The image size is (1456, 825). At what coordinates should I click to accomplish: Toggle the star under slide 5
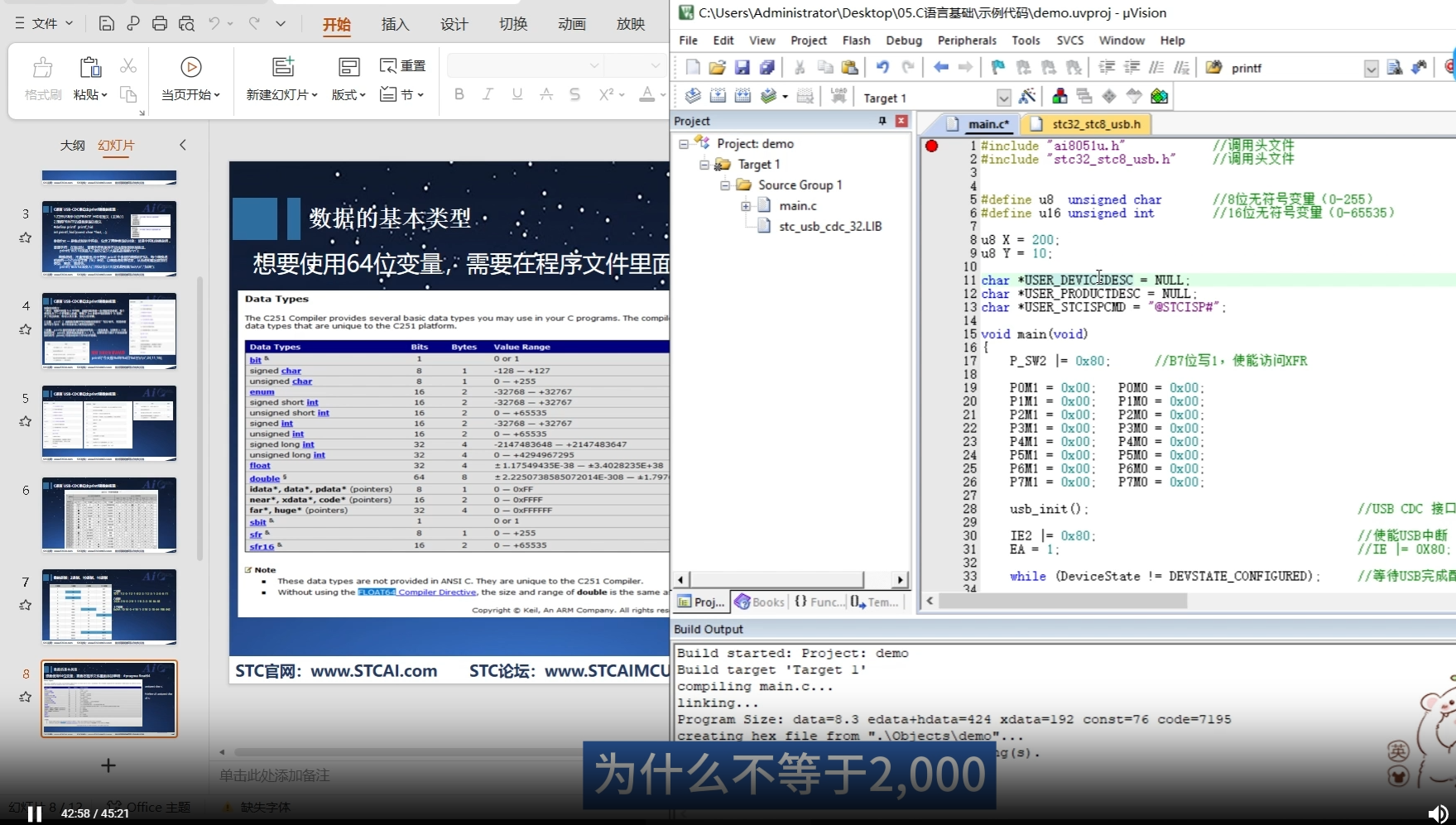pyautogui.click(x=26, y=421)
